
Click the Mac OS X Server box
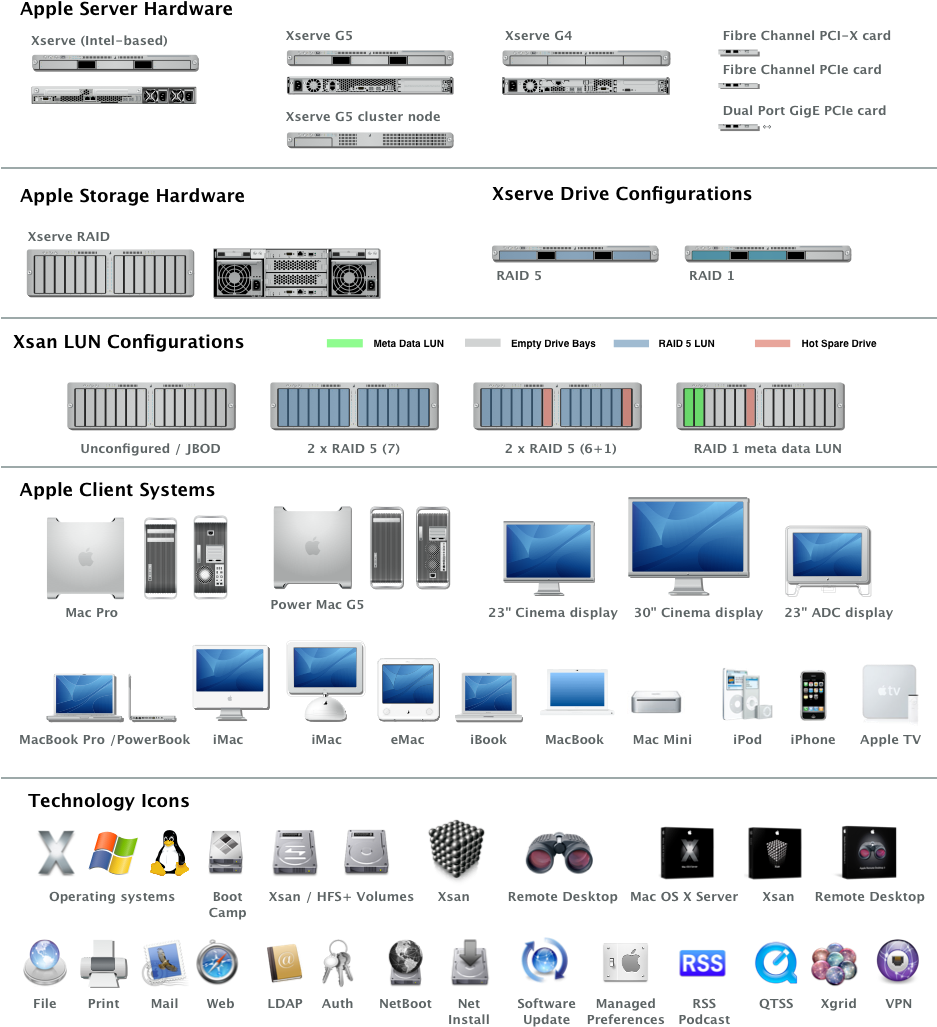[x=688, y=853]
